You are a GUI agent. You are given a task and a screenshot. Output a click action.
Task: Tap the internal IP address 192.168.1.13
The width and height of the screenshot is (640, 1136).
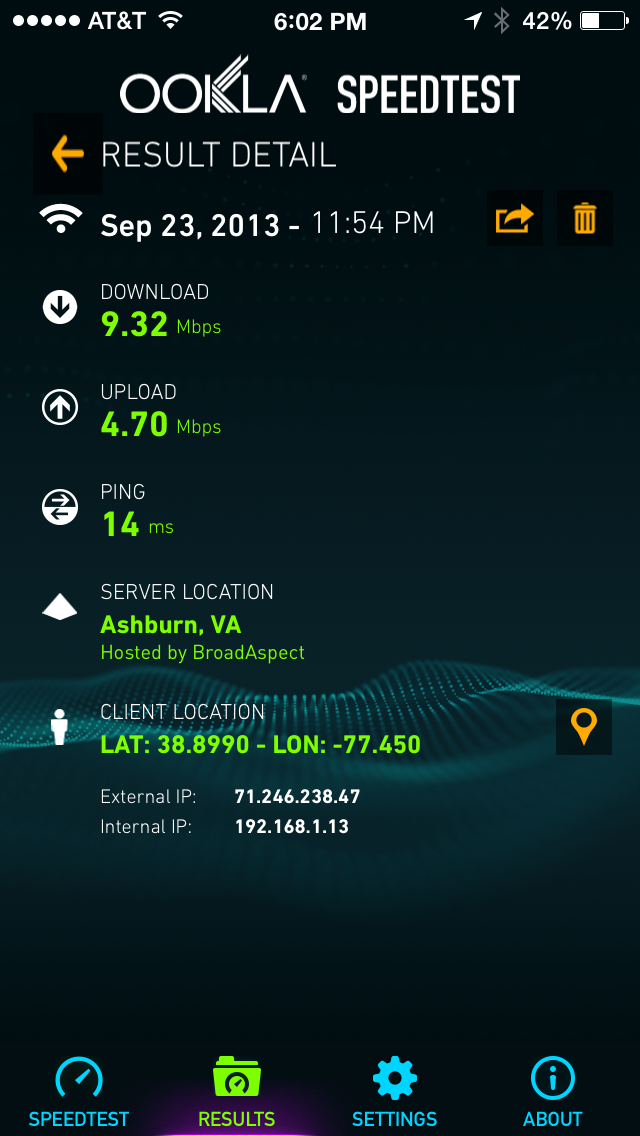[291, 827]
